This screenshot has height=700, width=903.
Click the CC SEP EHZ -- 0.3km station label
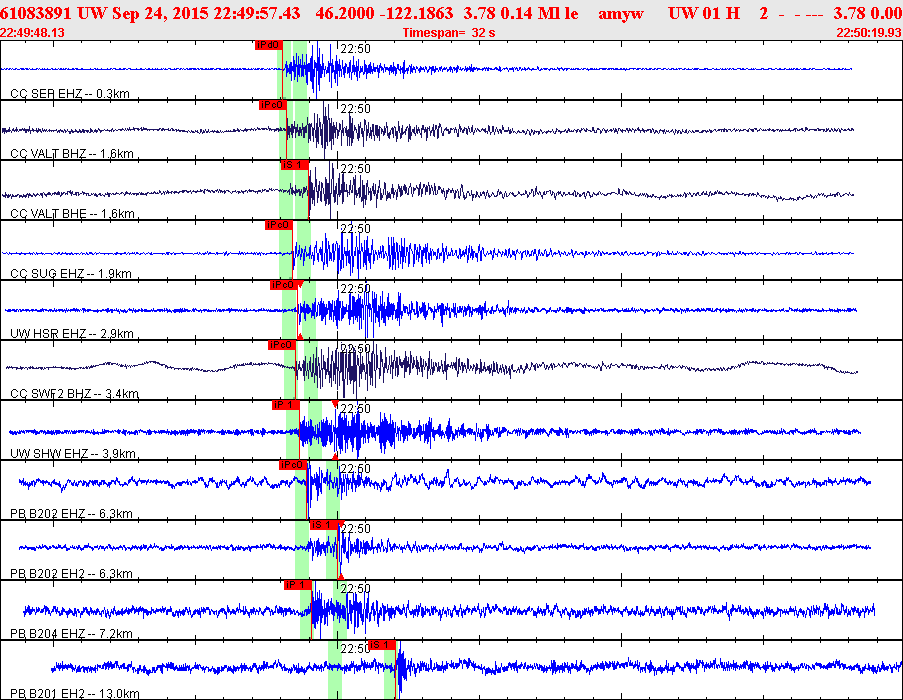point(70,93)
